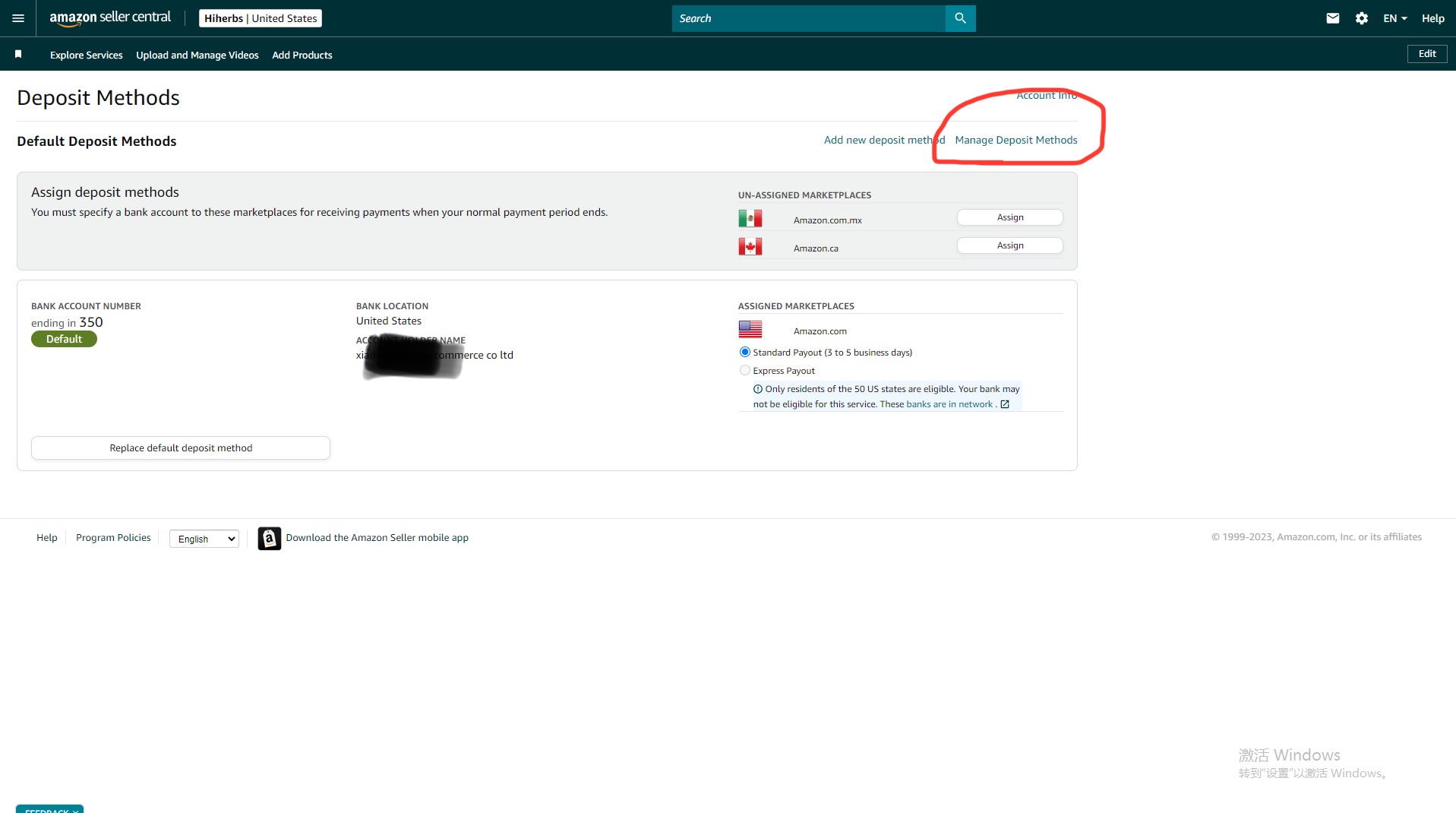Click the Amazon.com marketplace text

820,331
